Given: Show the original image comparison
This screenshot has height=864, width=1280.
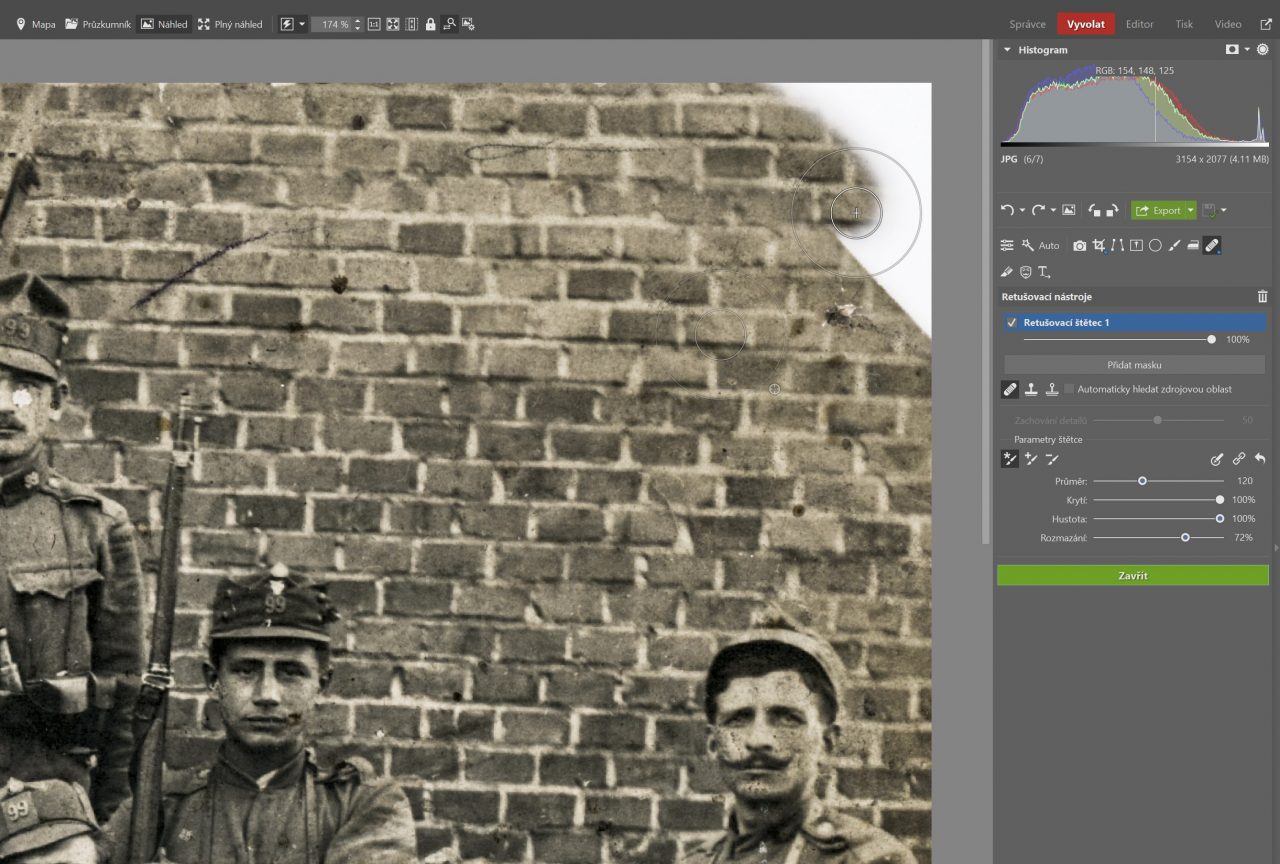Looking at the screenshot, I should (x=1068, y=210).
